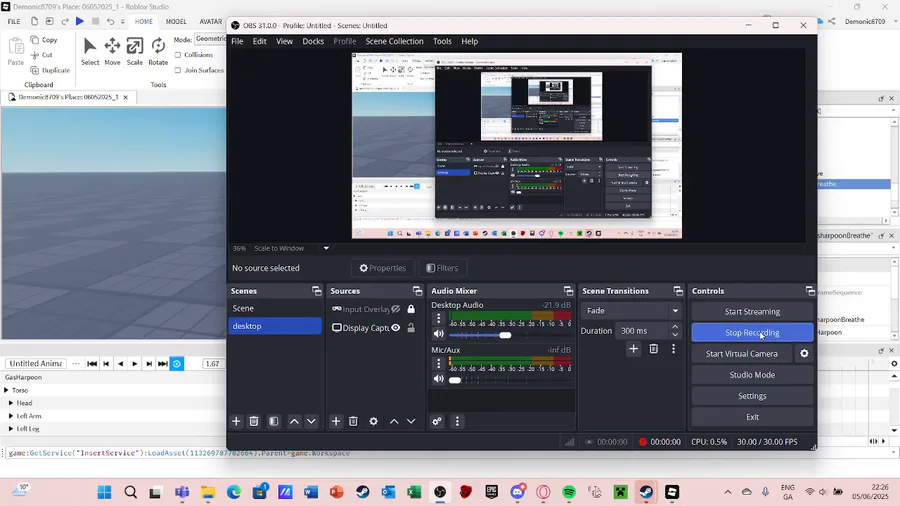Image resolution: width=900 pixels, height=506 pixels.
Task: Decrease transition duration stepper down arrow
Action: [x=675, y=334]
